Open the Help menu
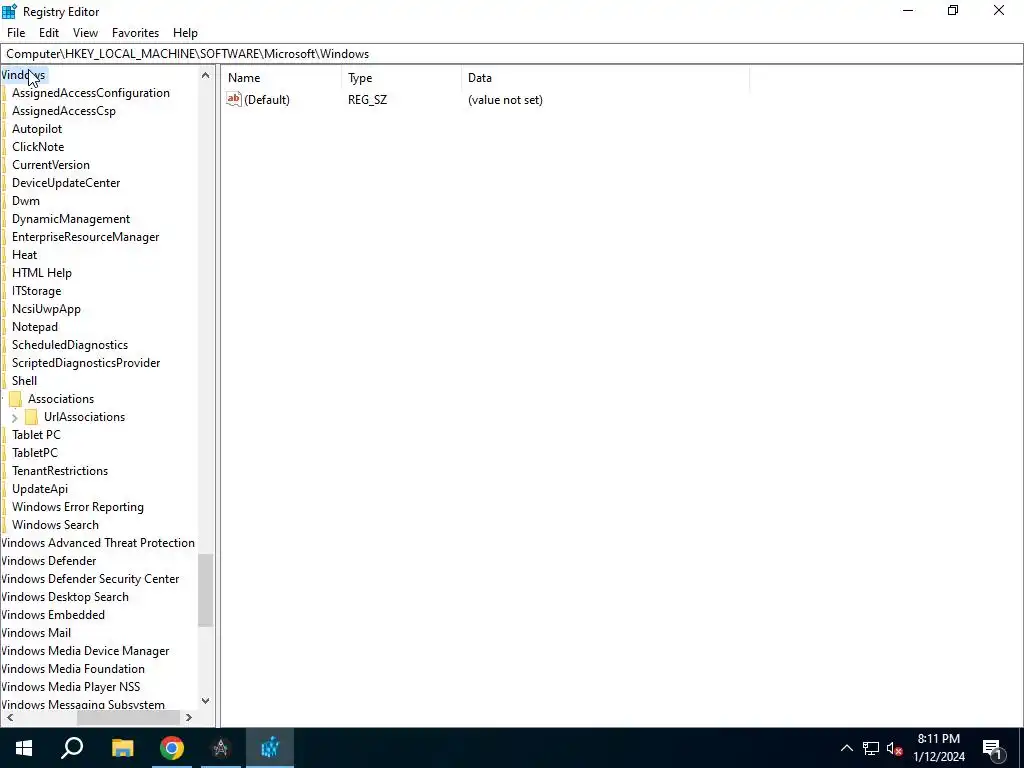1024x768 pixels. (x=185, y=33)
